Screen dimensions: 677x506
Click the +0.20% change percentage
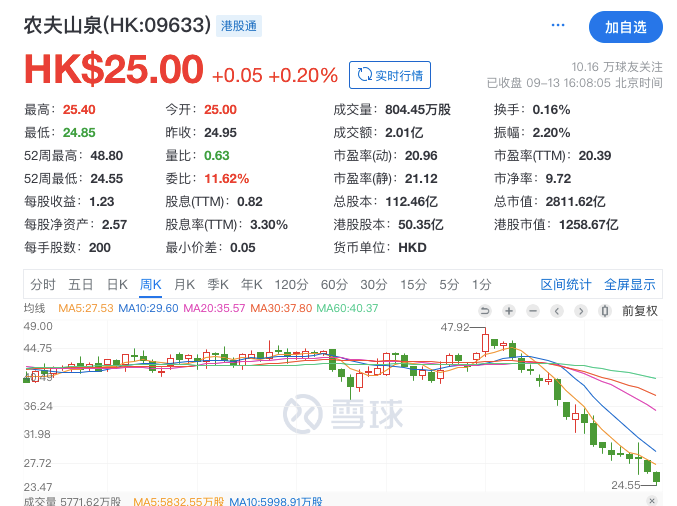303,76
